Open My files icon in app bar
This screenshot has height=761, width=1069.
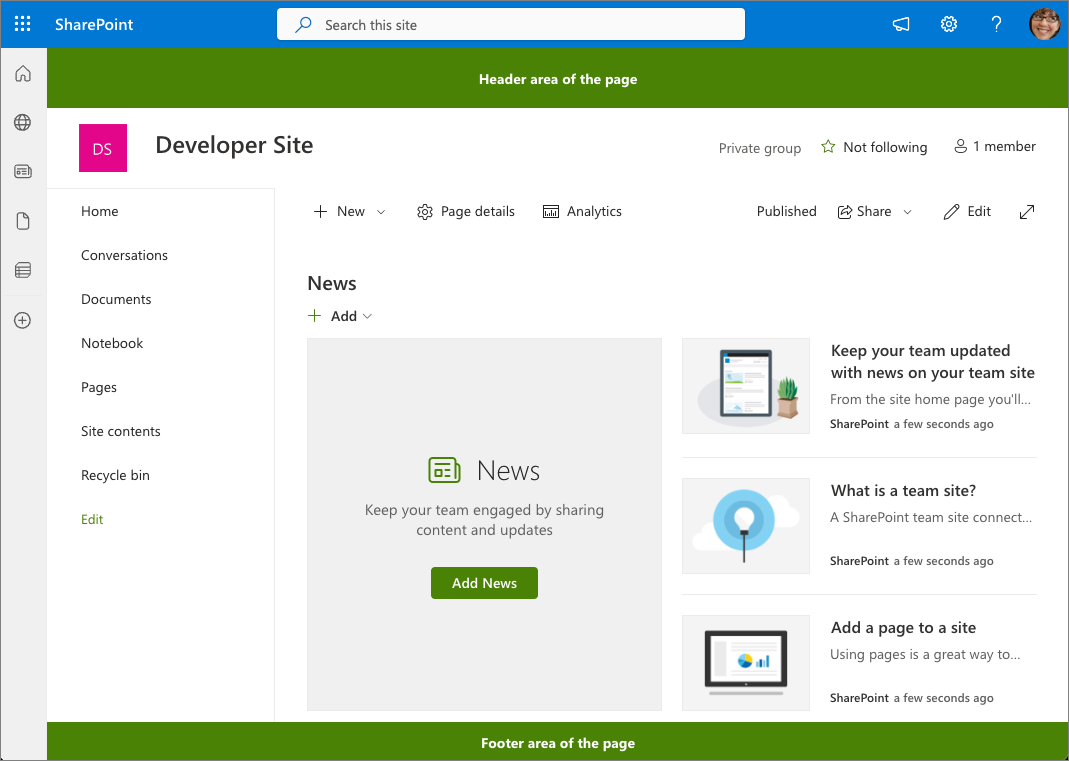[x=23, y=221]
